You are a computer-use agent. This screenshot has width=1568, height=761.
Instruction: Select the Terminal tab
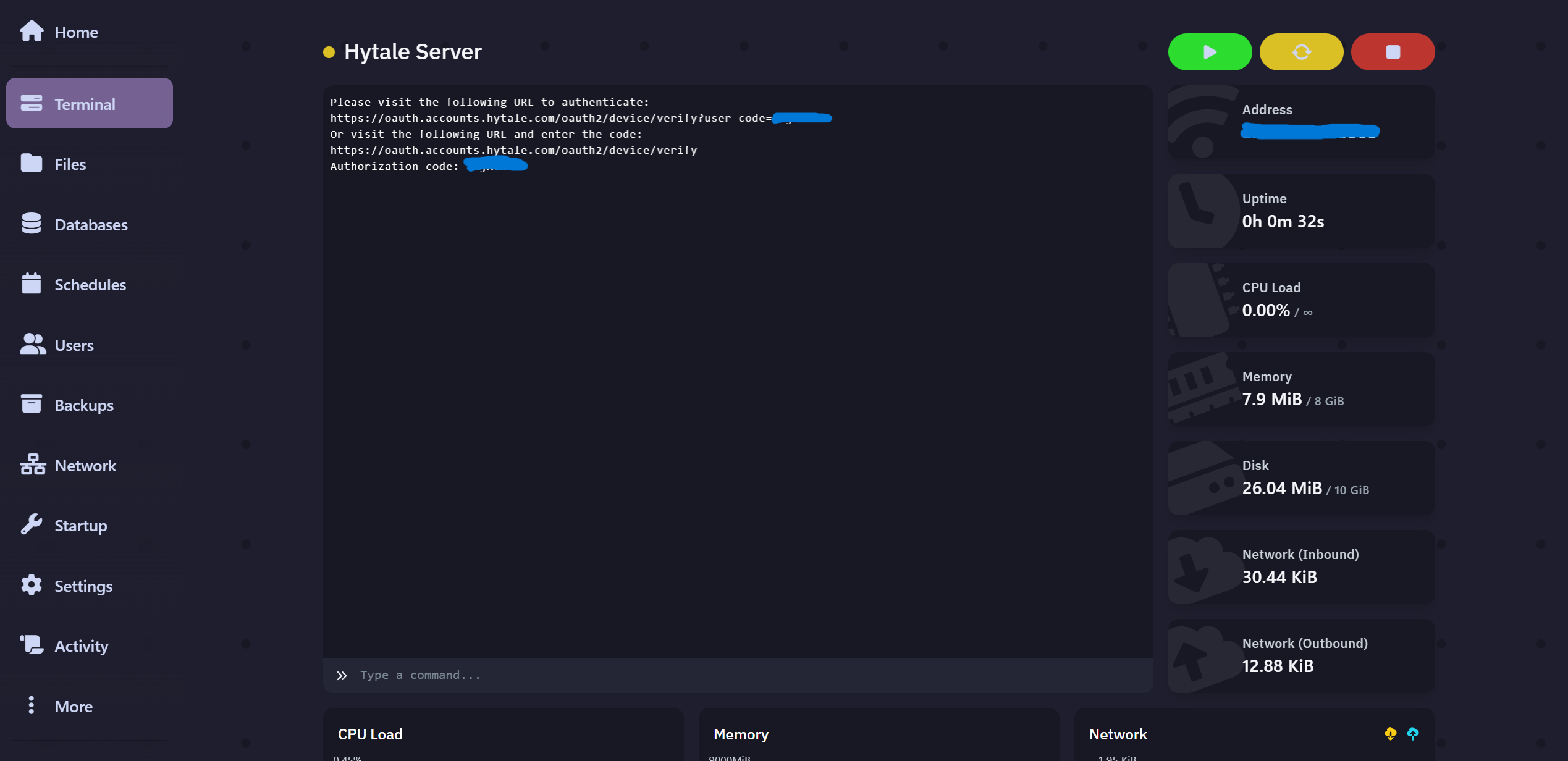90,104
